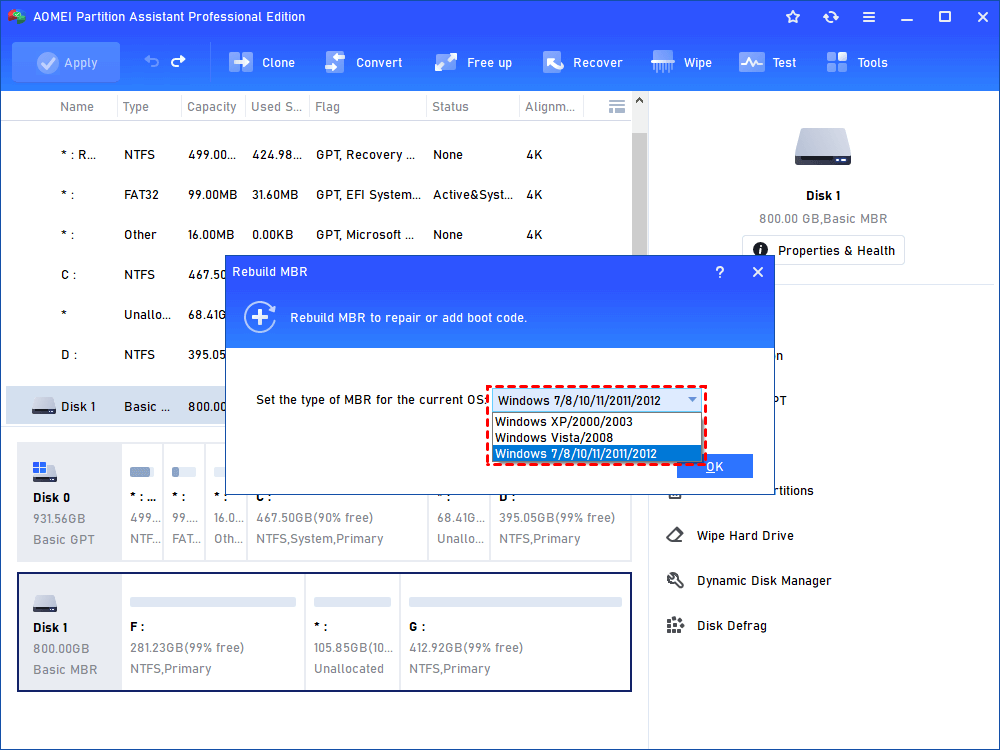Click the Apply checkmark button
This screenshot has width=1000, height=750.
point(66,62)
